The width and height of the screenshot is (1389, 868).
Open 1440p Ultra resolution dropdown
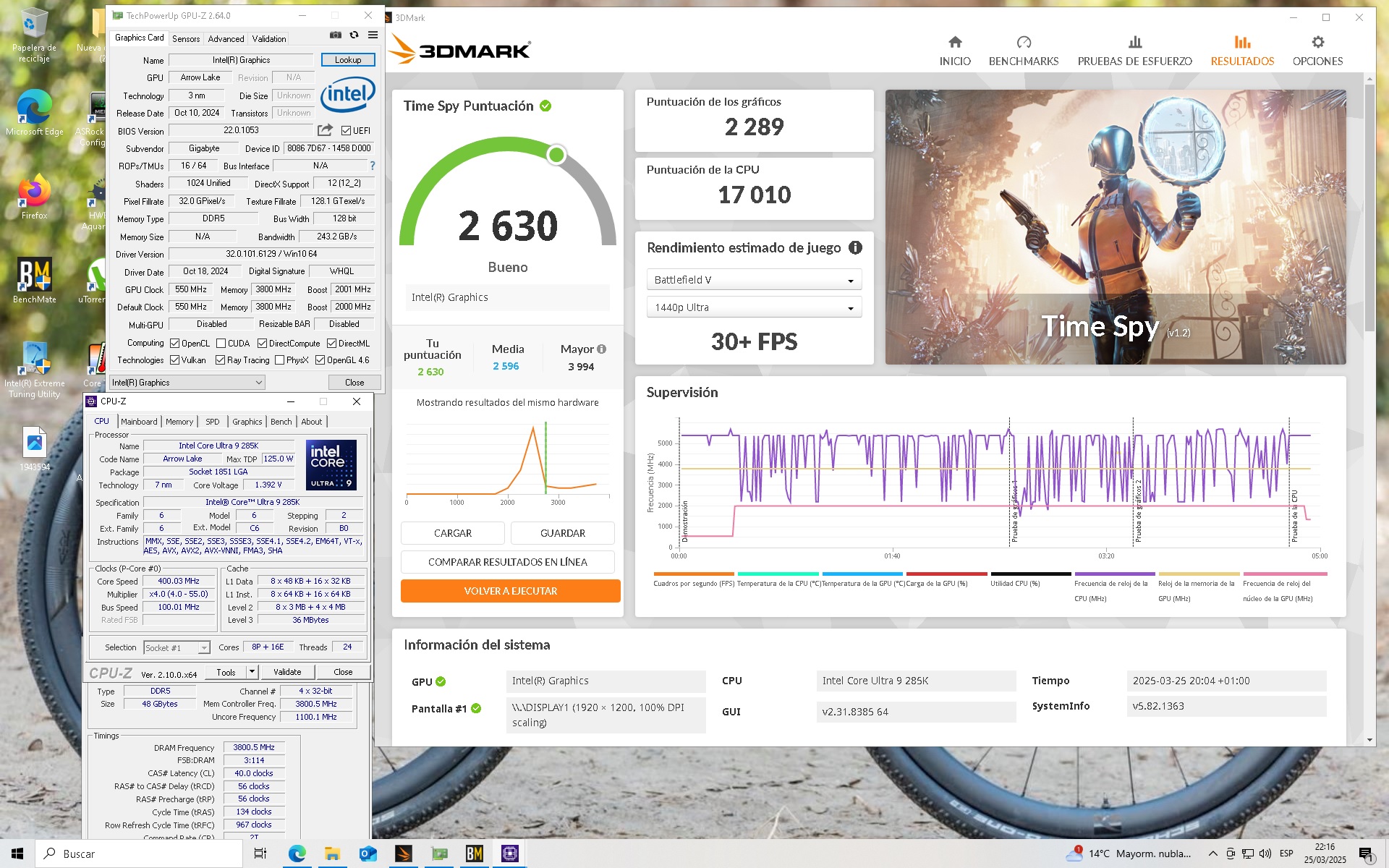tap(754, 307)
